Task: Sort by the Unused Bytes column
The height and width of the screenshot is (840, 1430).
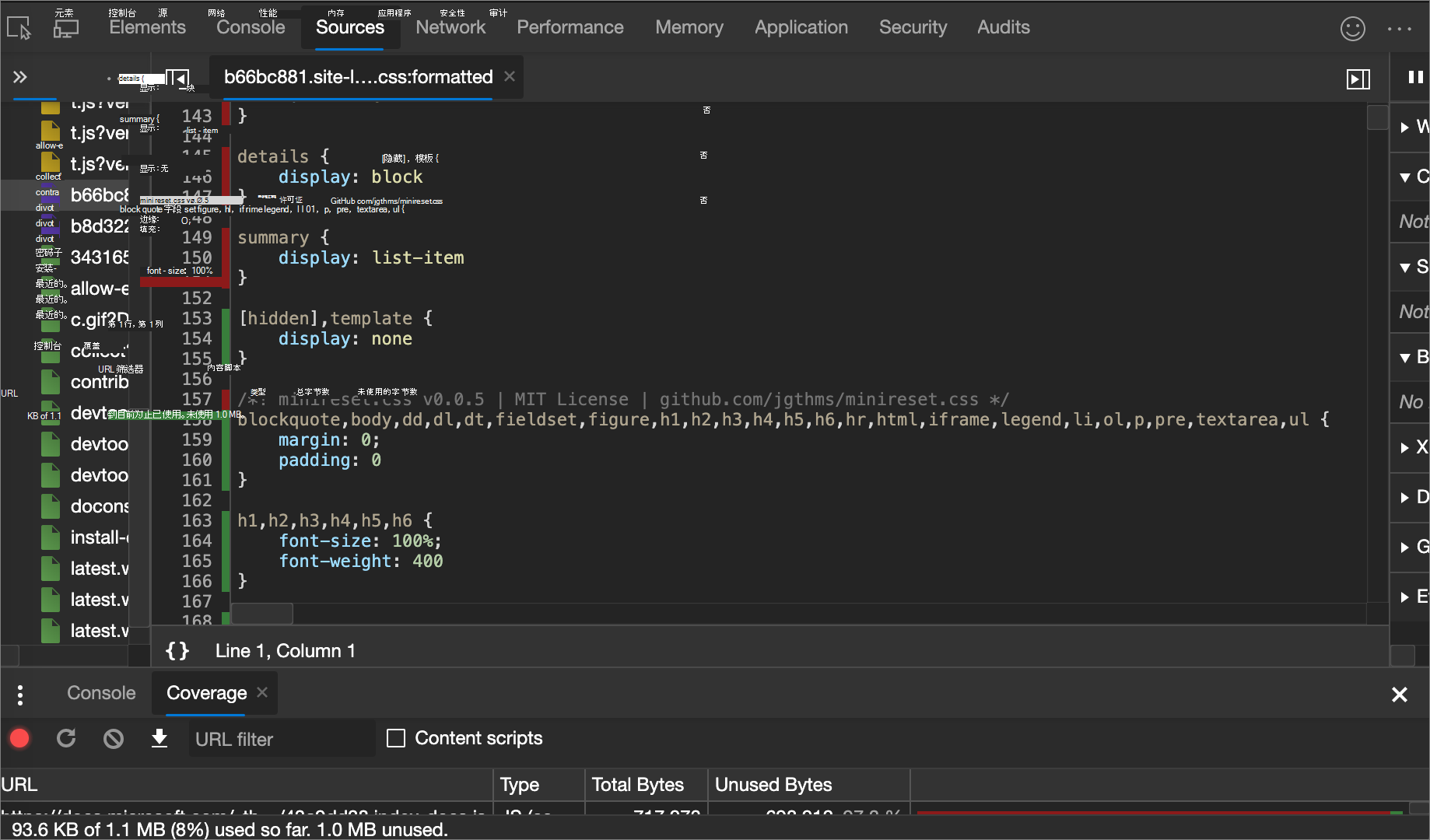Action: (x=773, y=785)
